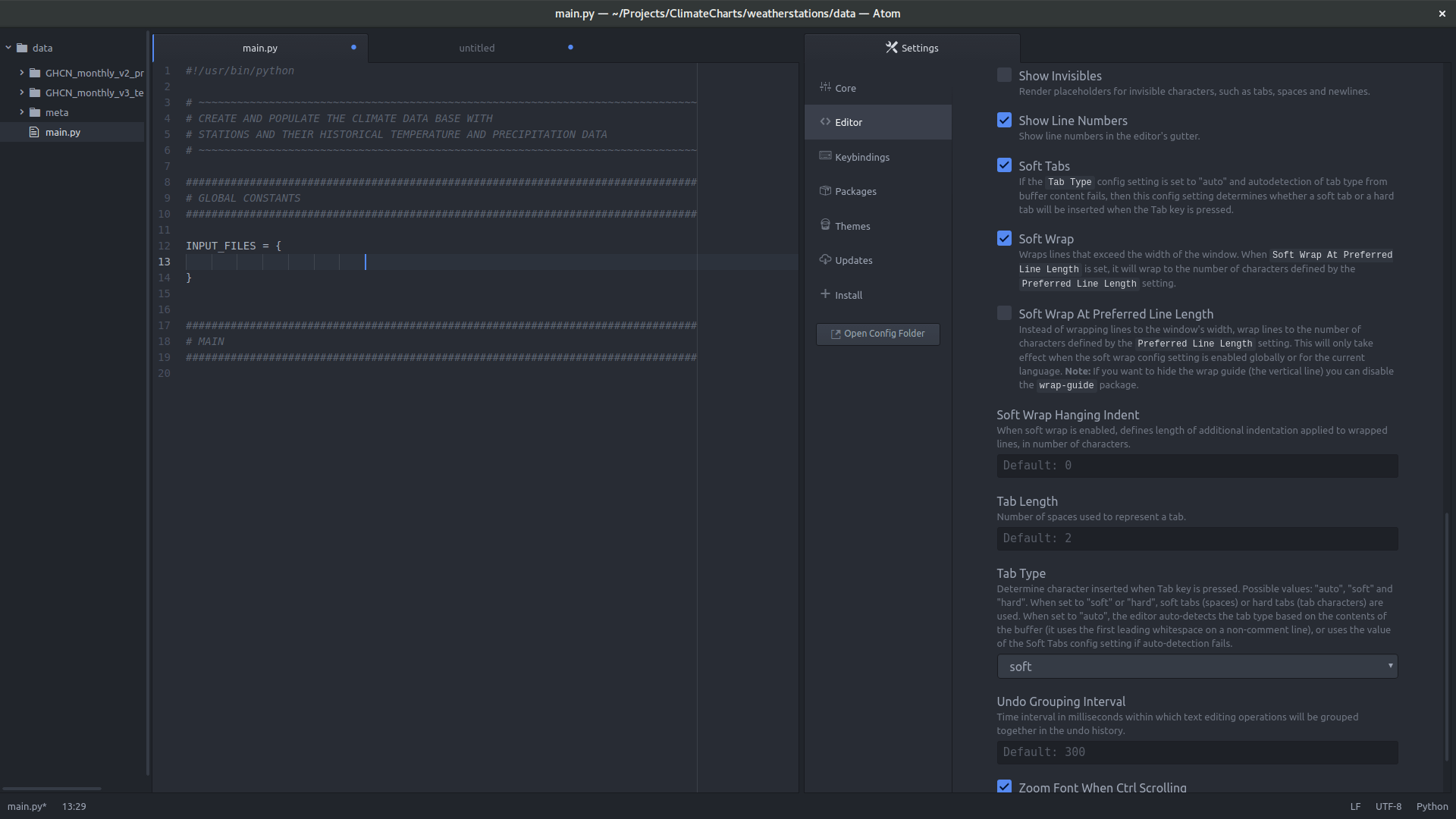Click the main.py file icon in tree
Image resolution: width=1456 pixels, height=819 pixels.
click(34, 132)
